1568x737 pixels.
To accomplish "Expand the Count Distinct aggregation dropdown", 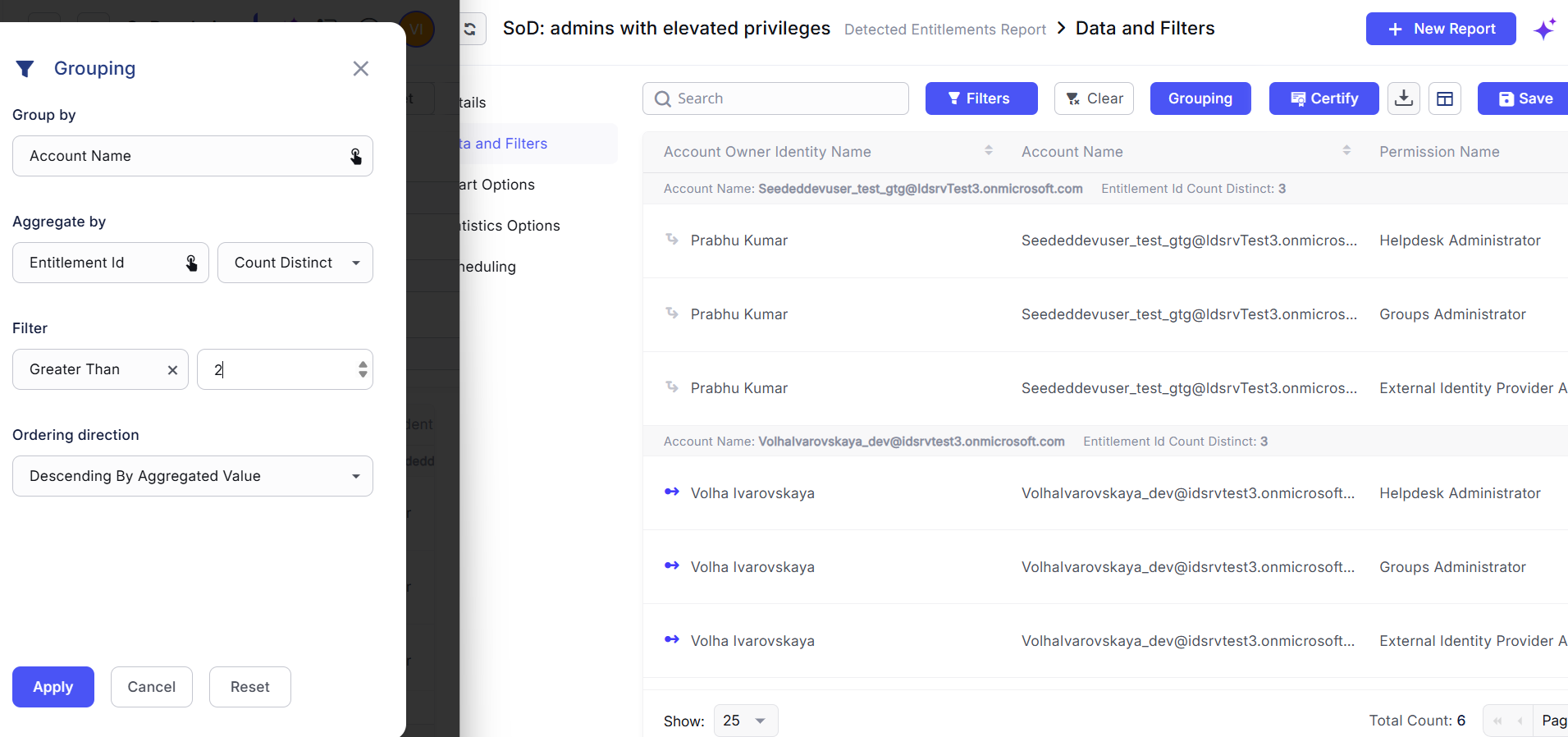I will click(x=295, y=263).
